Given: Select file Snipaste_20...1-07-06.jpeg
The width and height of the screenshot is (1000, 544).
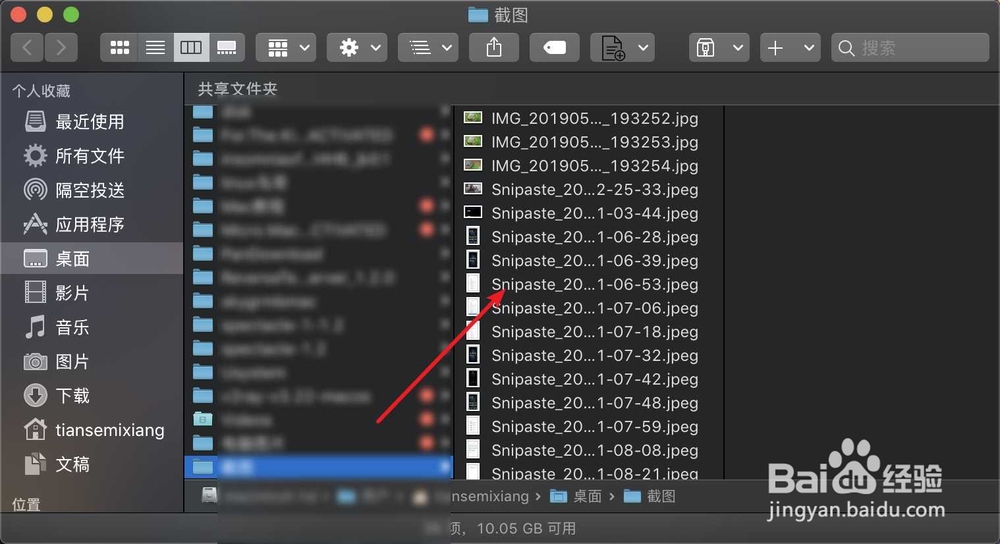Looking at the screenshot, I should [x=588, y=308].
